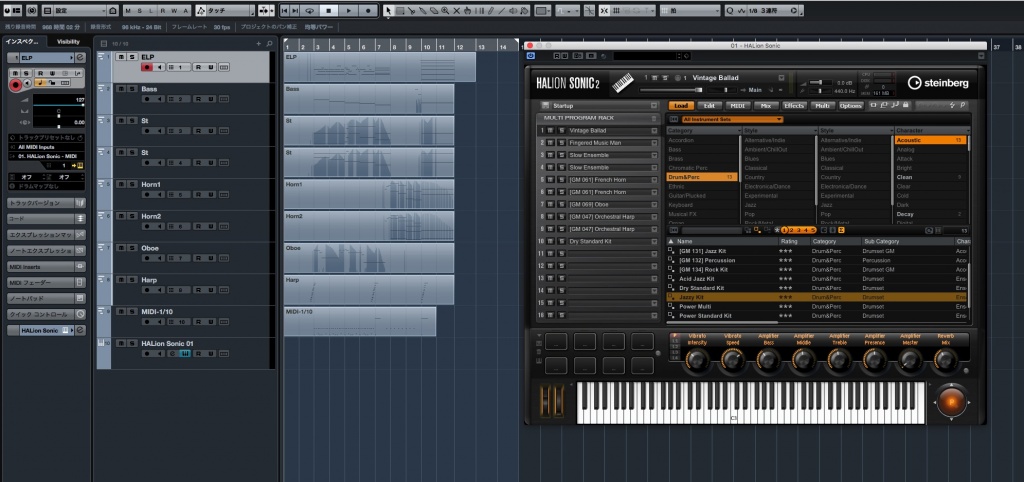Select the Erase tool
This screenshot has width=1024, height=482.
pyautogui.click(x=434, y=10)
